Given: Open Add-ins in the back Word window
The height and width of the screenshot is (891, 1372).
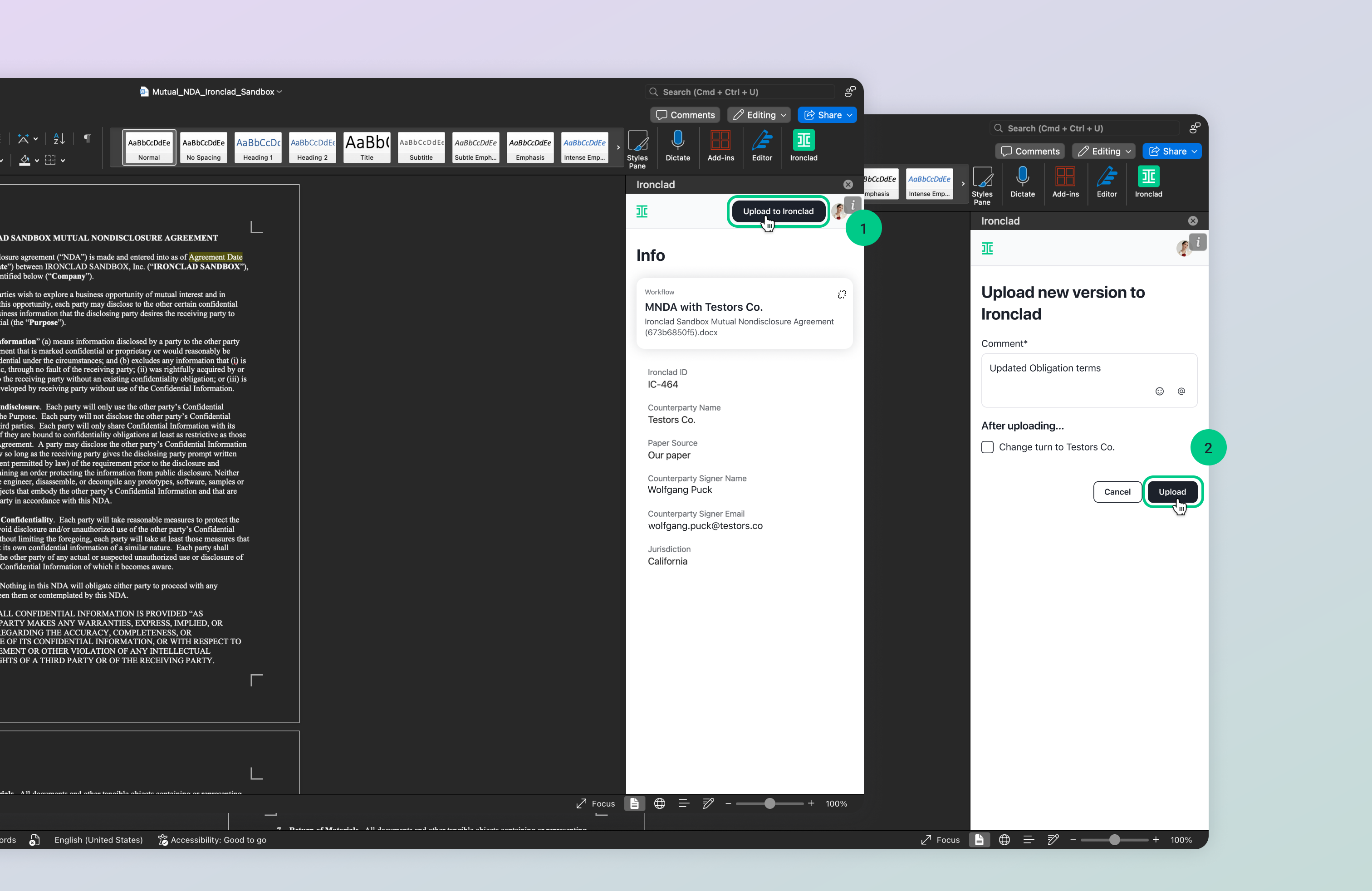Looking at the screenshot, I should point(1065,181).
